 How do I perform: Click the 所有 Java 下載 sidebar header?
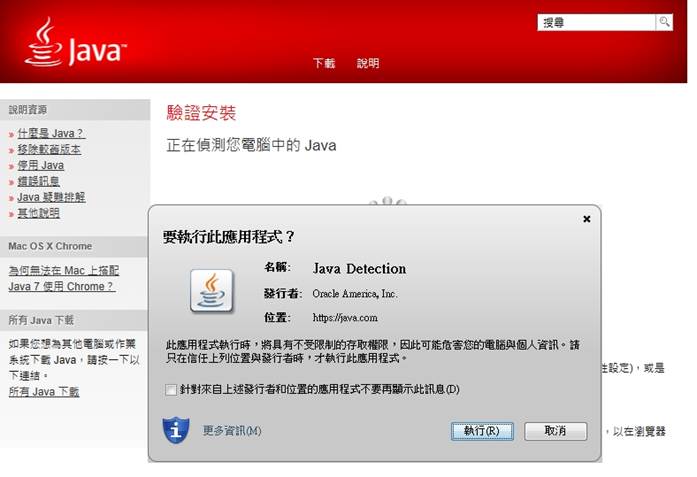click(x=74, y=320)
